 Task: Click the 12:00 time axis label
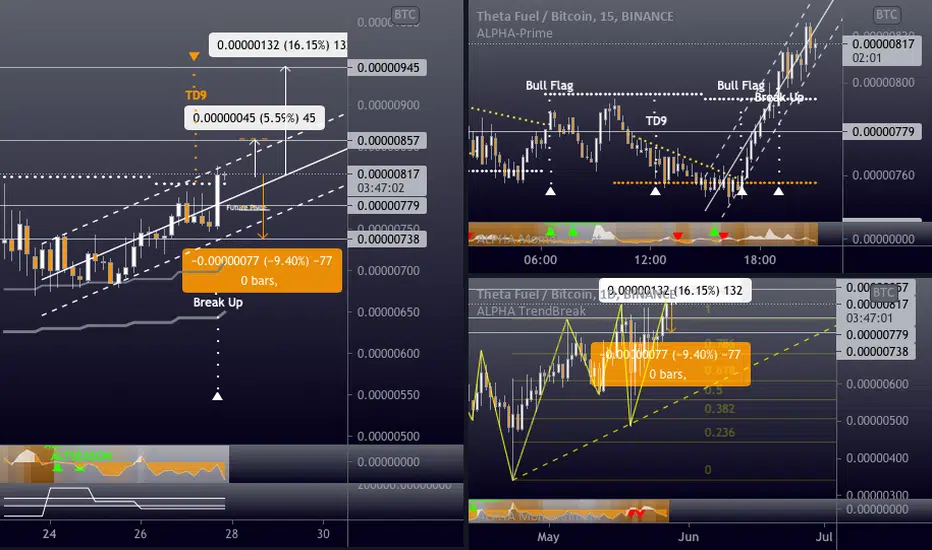650,260
